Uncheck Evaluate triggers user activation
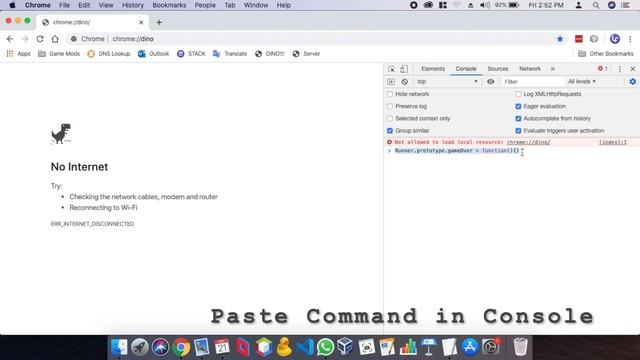The image size is (640, 360). [x=518, y=131]
